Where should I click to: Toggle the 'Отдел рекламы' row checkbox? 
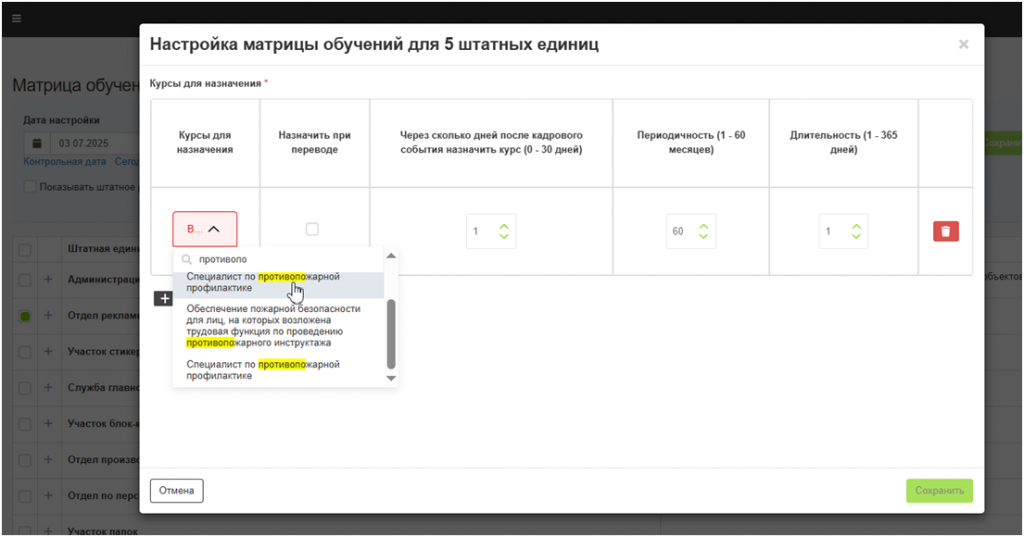point(25,316)
